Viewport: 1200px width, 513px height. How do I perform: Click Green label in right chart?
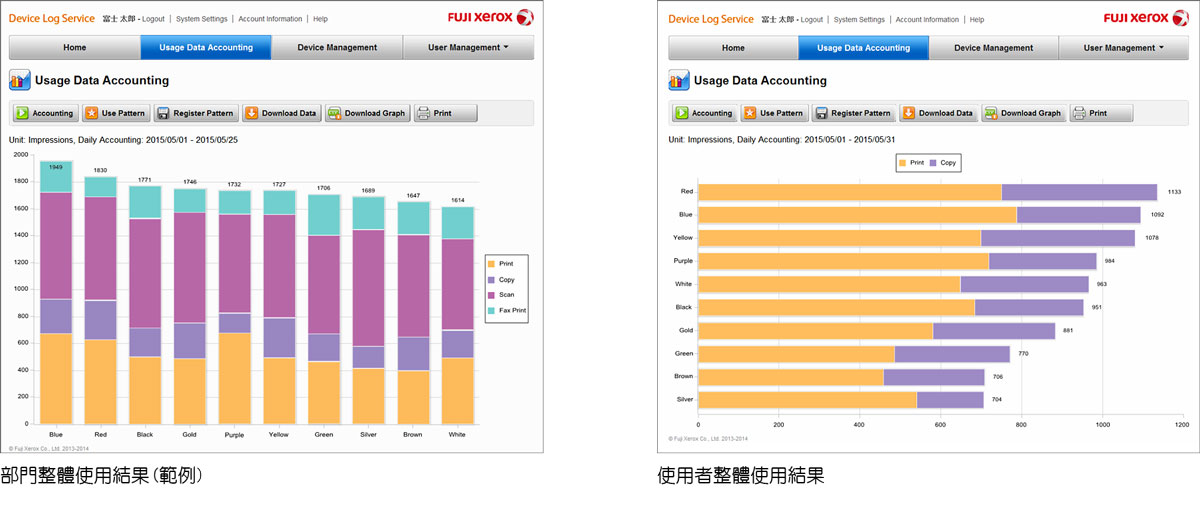pos(684,353)
